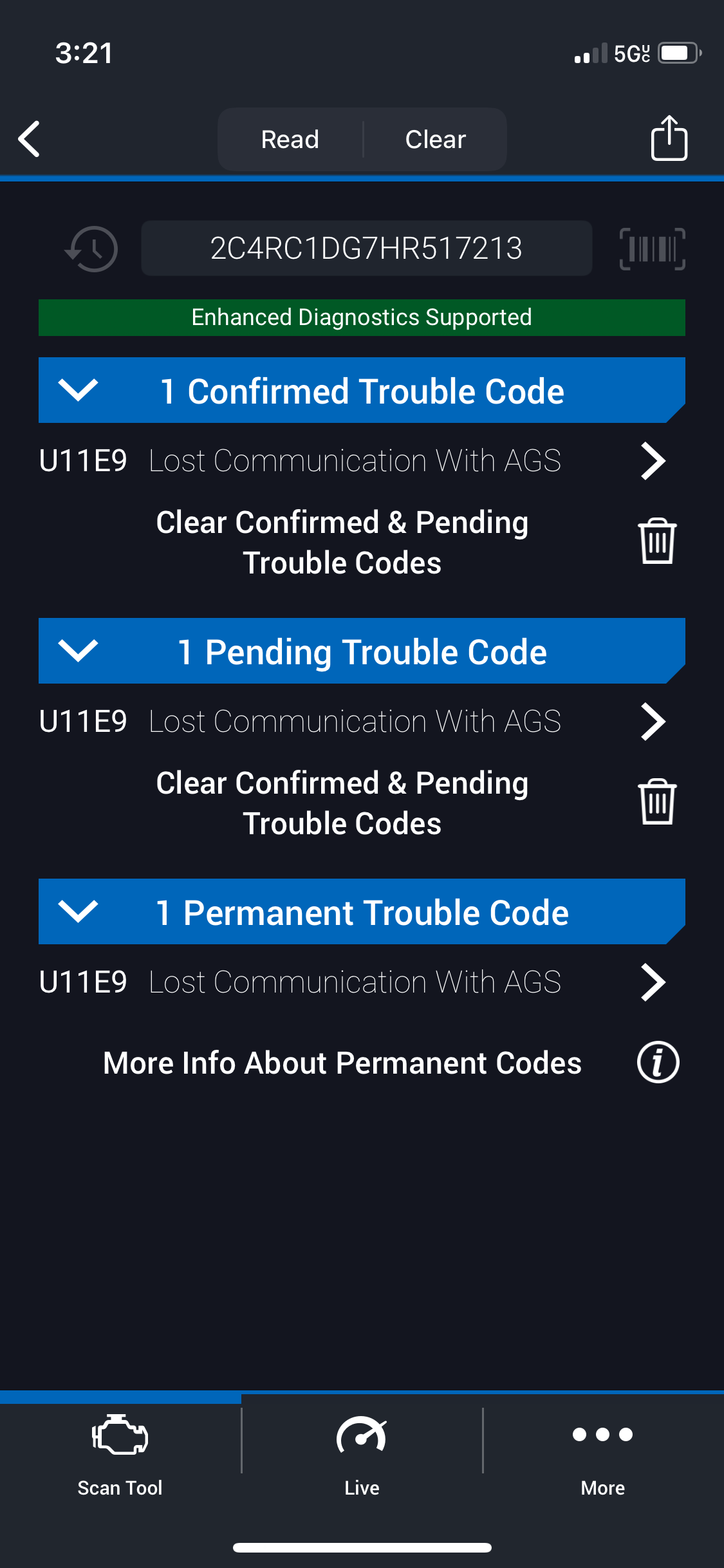Open pending U11E9 code details

tap(653, 722)
